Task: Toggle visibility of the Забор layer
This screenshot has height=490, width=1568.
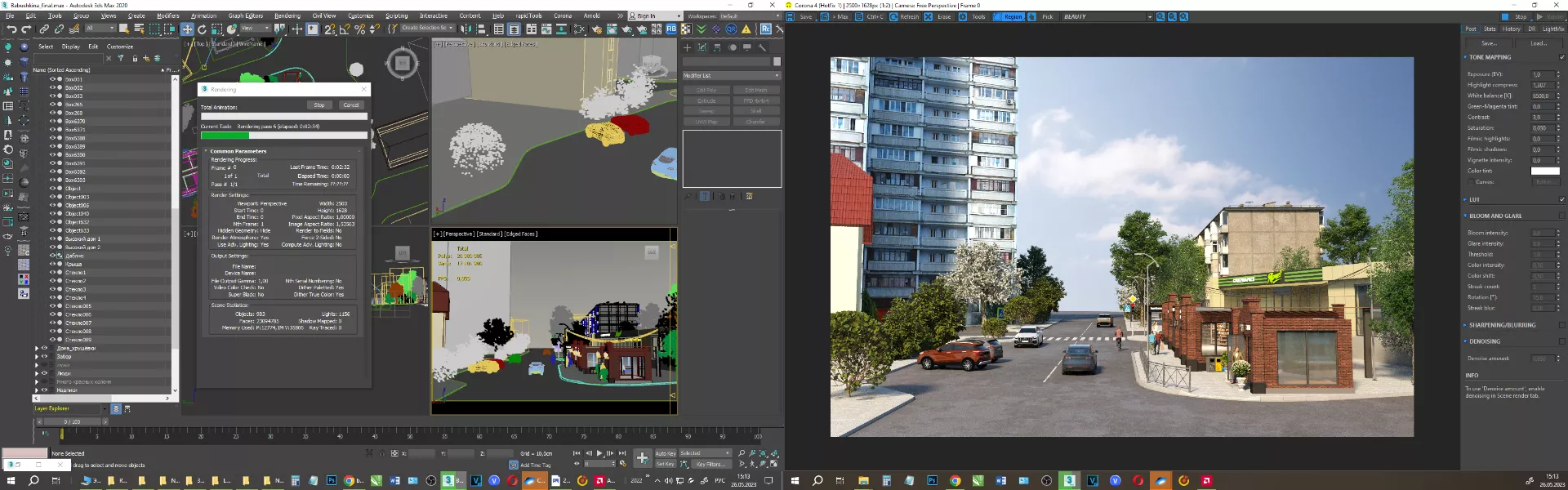Action: click(x=44, y=356)
